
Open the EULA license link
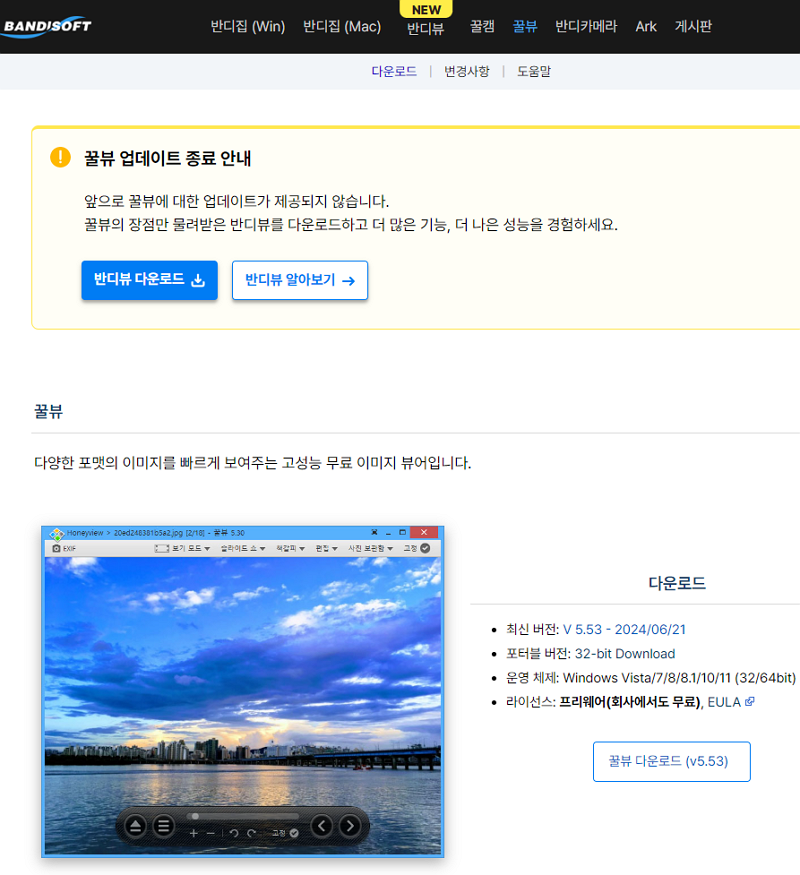(731, 702)
